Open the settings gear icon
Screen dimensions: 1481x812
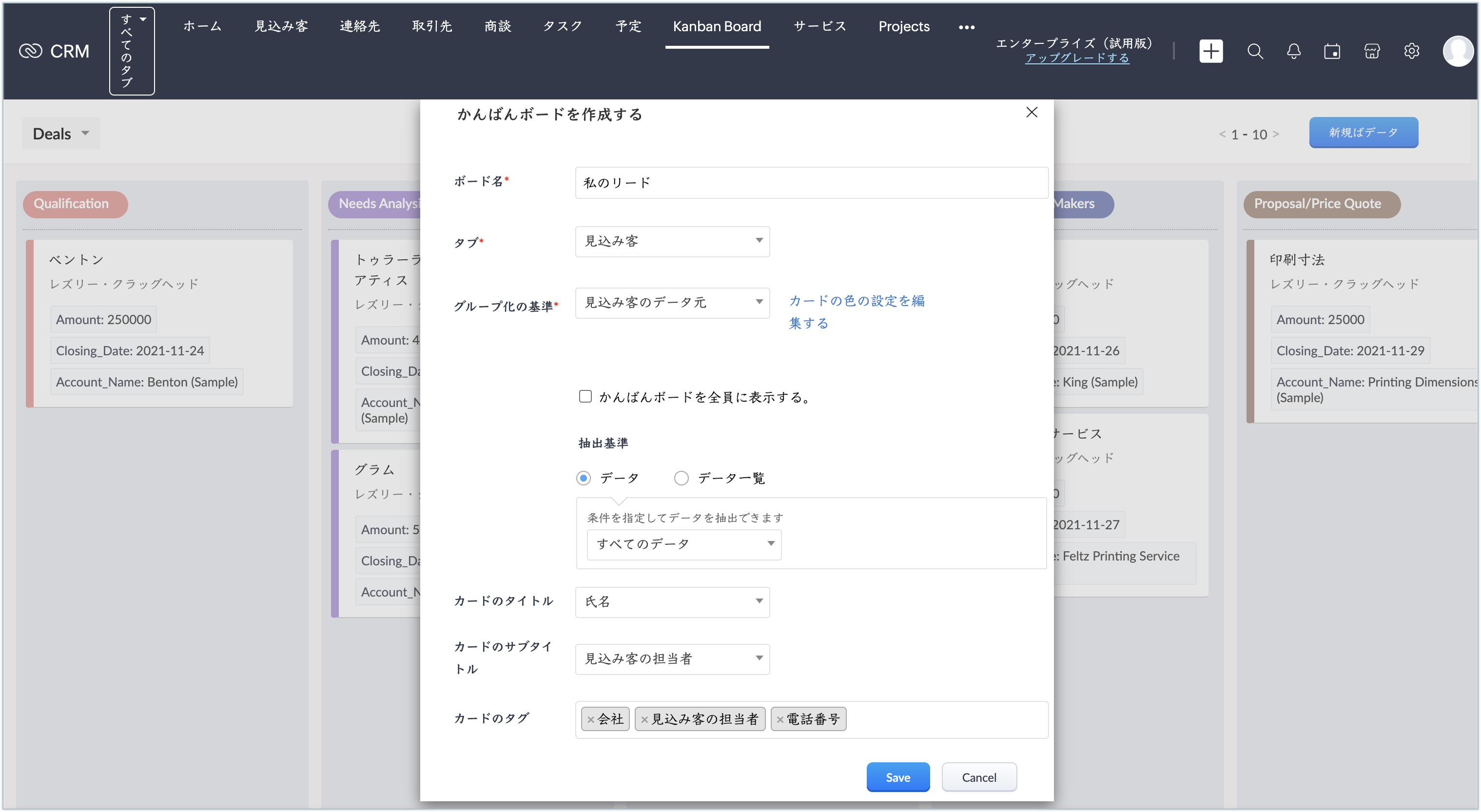coord(1411,51)
